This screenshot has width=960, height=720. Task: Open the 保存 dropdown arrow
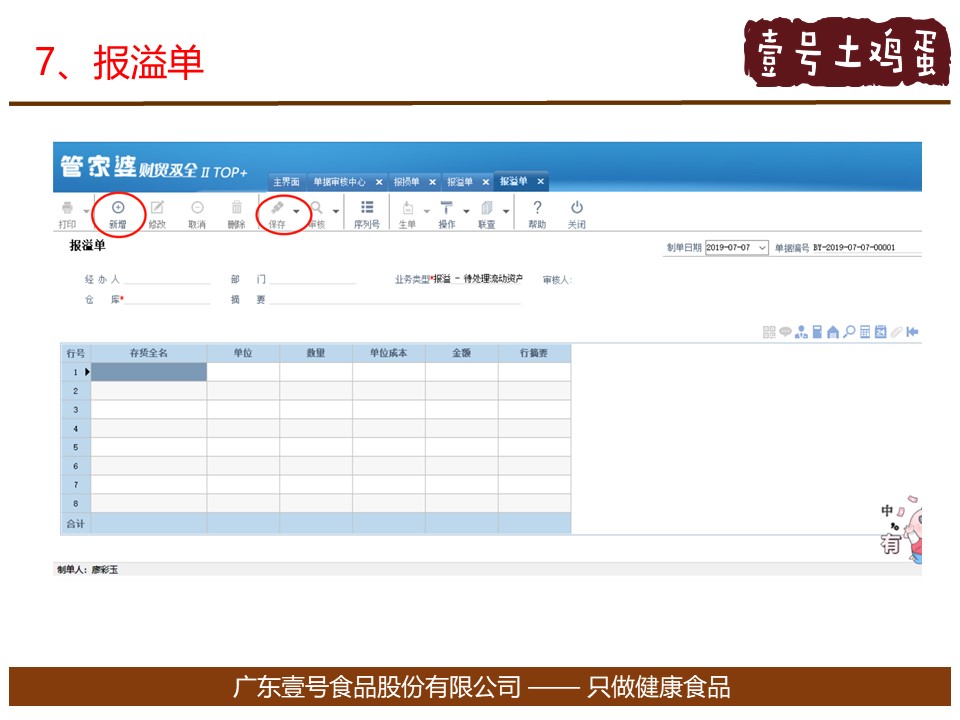(x=296, y=212)
